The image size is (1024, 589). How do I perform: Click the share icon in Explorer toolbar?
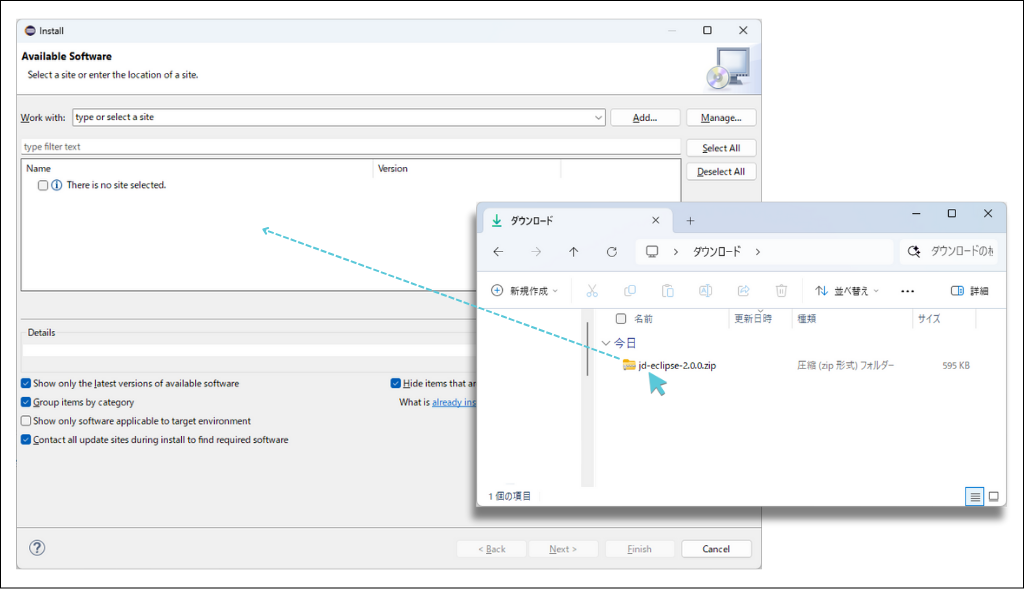point(743,291)
